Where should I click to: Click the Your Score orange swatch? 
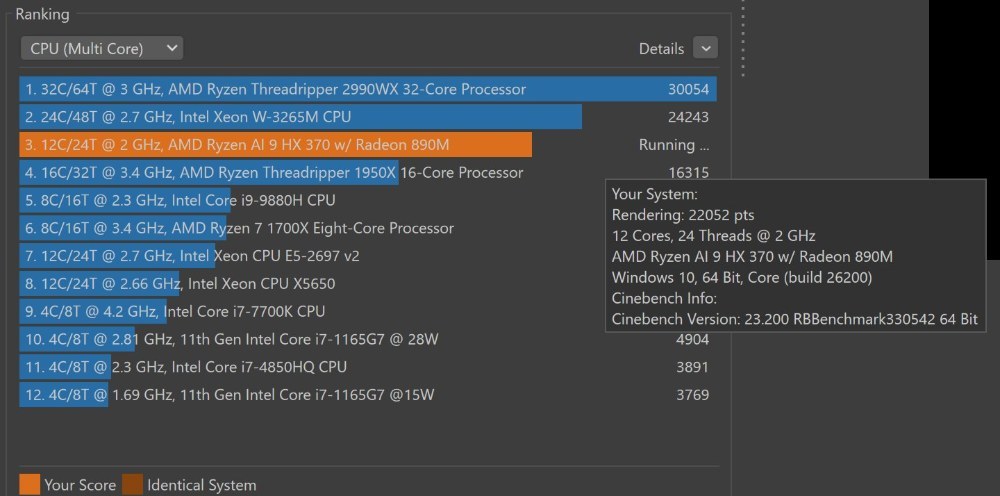(x=29, y=485)
